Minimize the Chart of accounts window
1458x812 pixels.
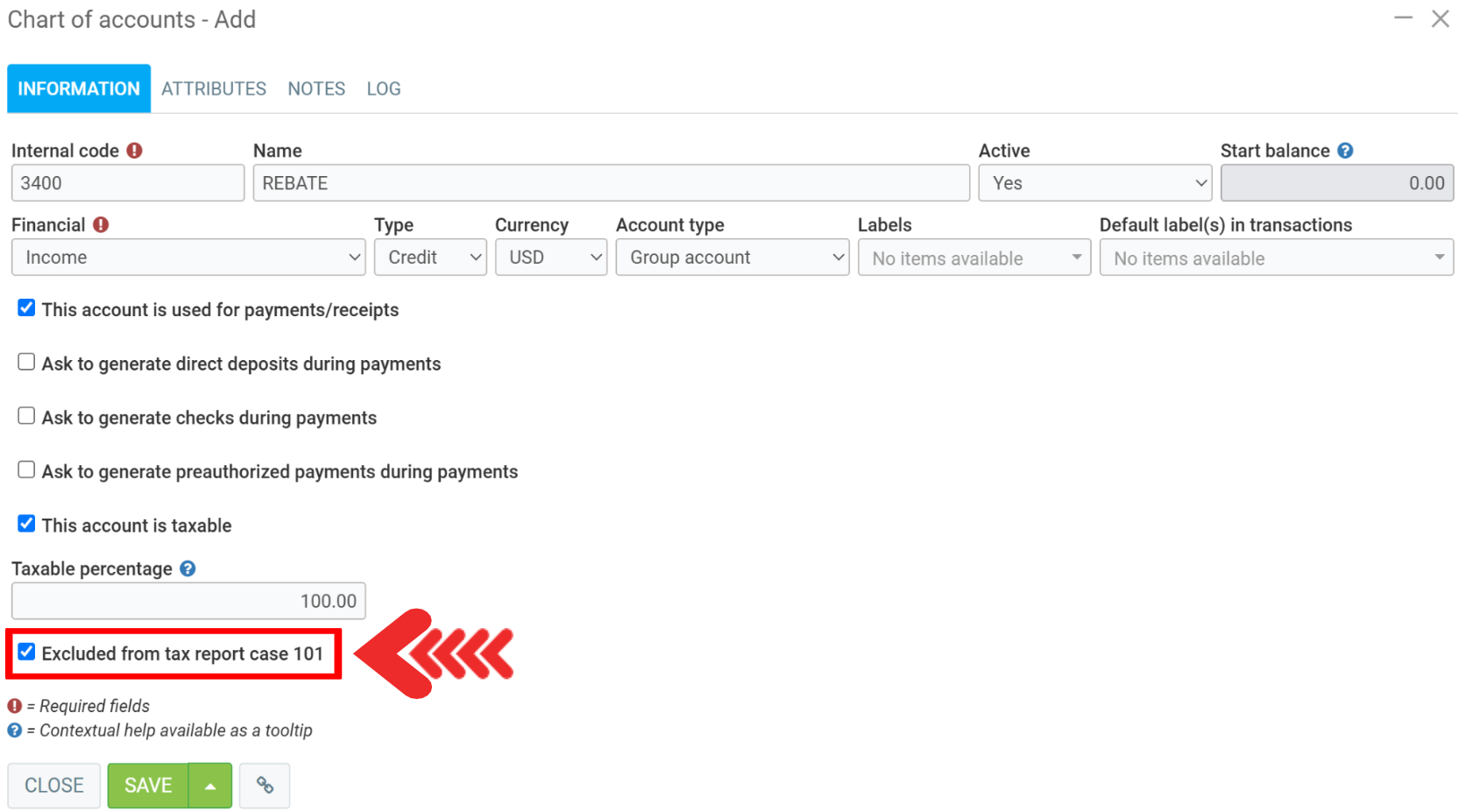pos(1403,18)
